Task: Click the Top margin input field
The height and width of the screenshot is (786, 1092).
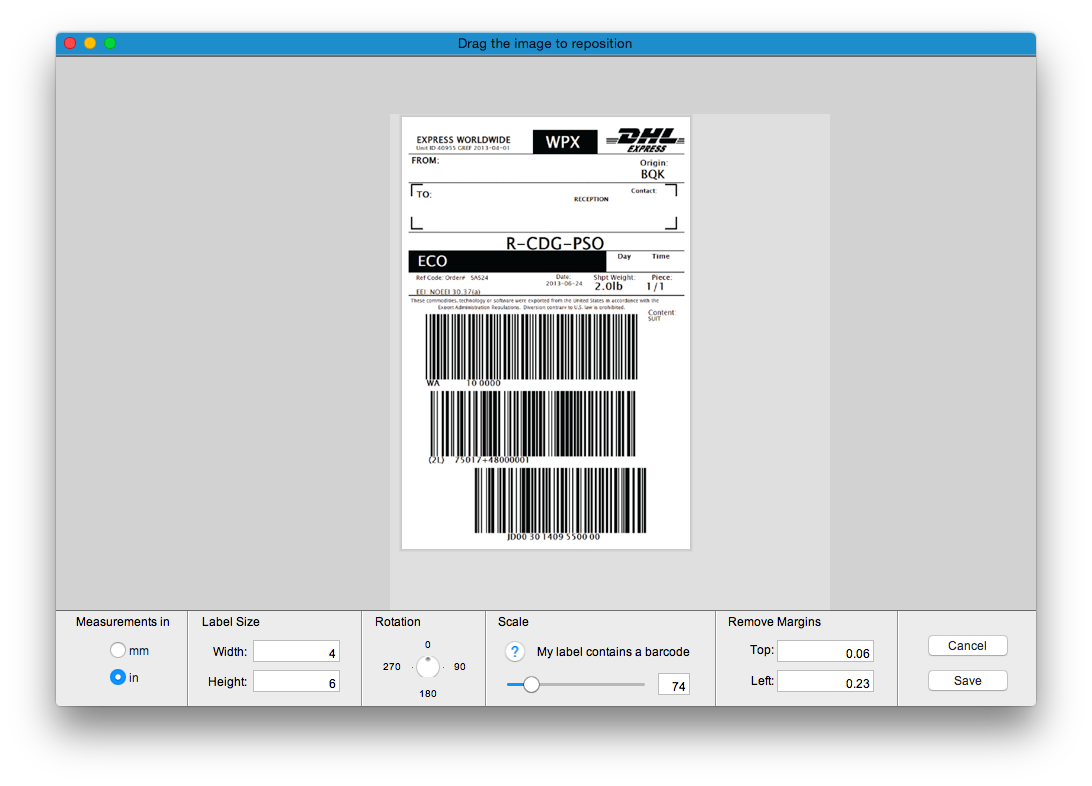Action: [x=825, y=652]
